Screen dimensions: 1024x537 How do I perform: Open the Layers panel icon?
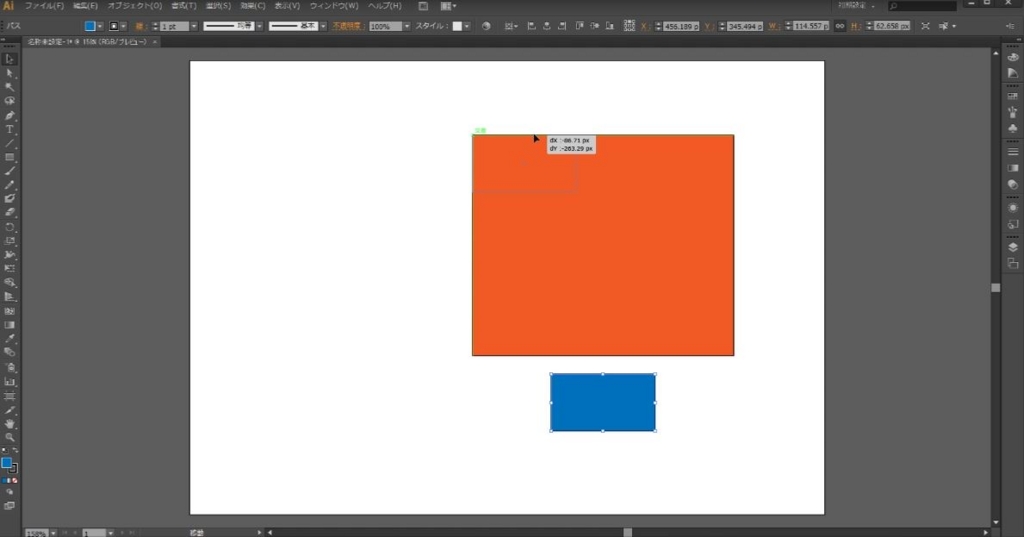click(1013, 248)
